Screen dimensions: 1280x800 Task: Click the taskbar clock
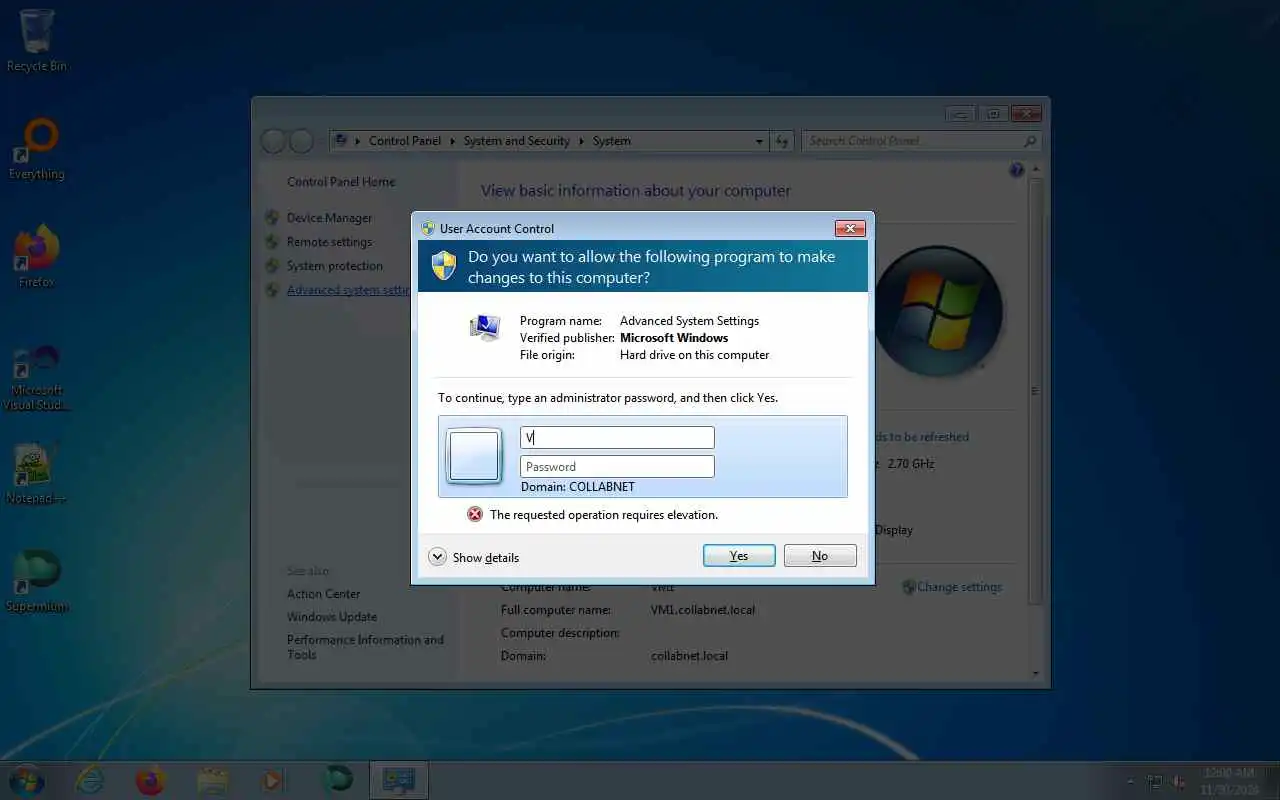tap(1228, 781)
